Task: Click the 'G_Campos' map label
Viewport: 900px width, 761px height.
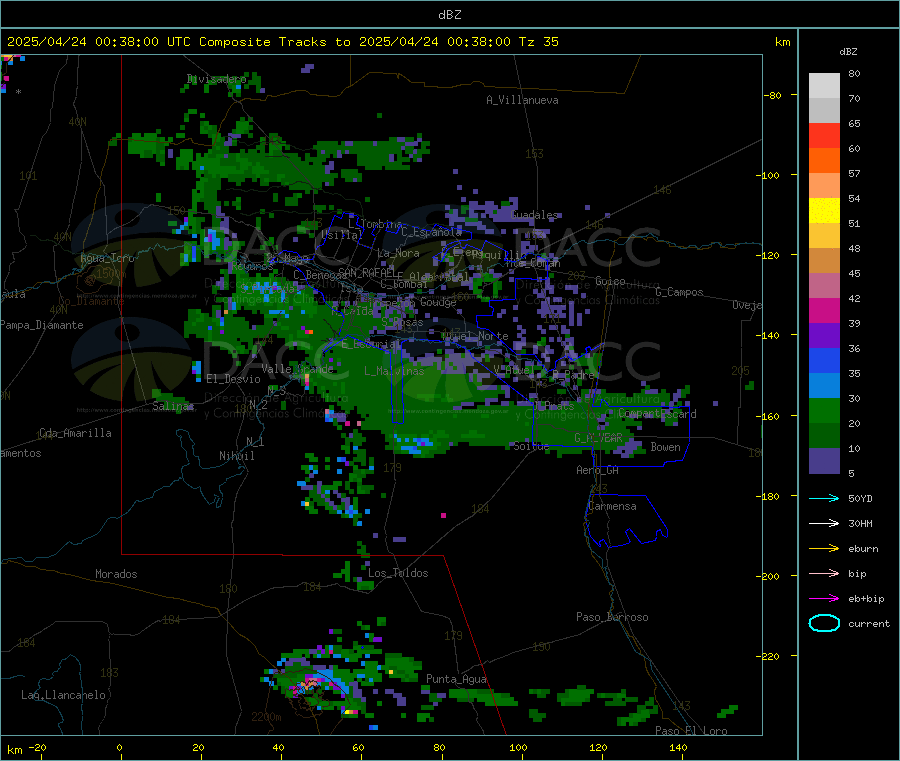Action: [679, 292]
